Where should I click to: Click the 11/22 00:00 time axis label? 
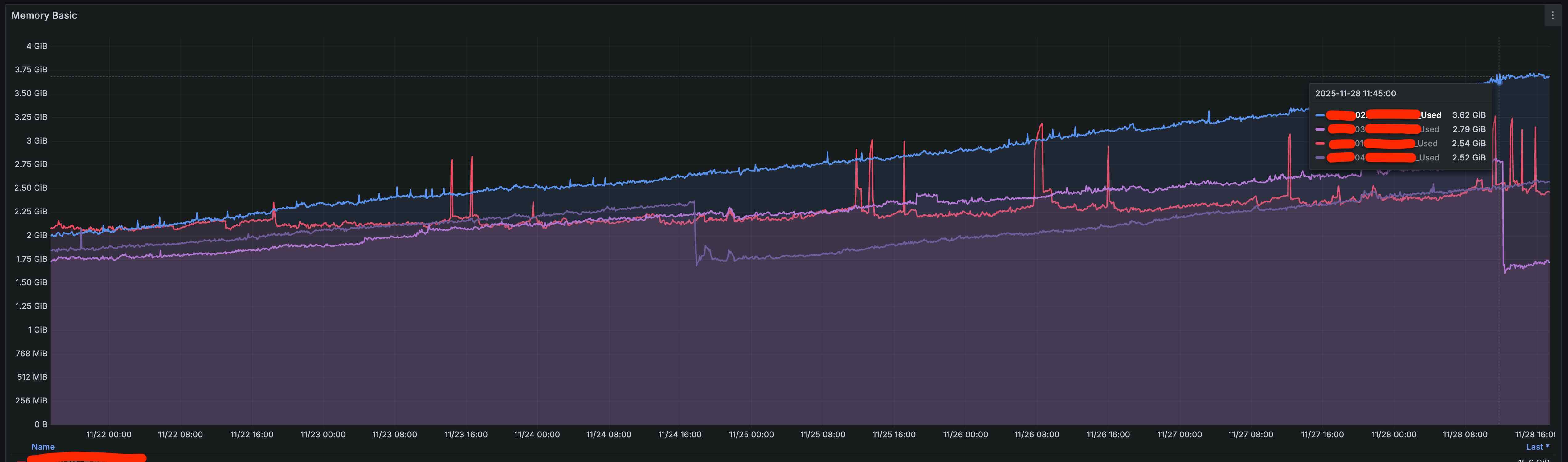pyautogui.click(x=108, y=435)
